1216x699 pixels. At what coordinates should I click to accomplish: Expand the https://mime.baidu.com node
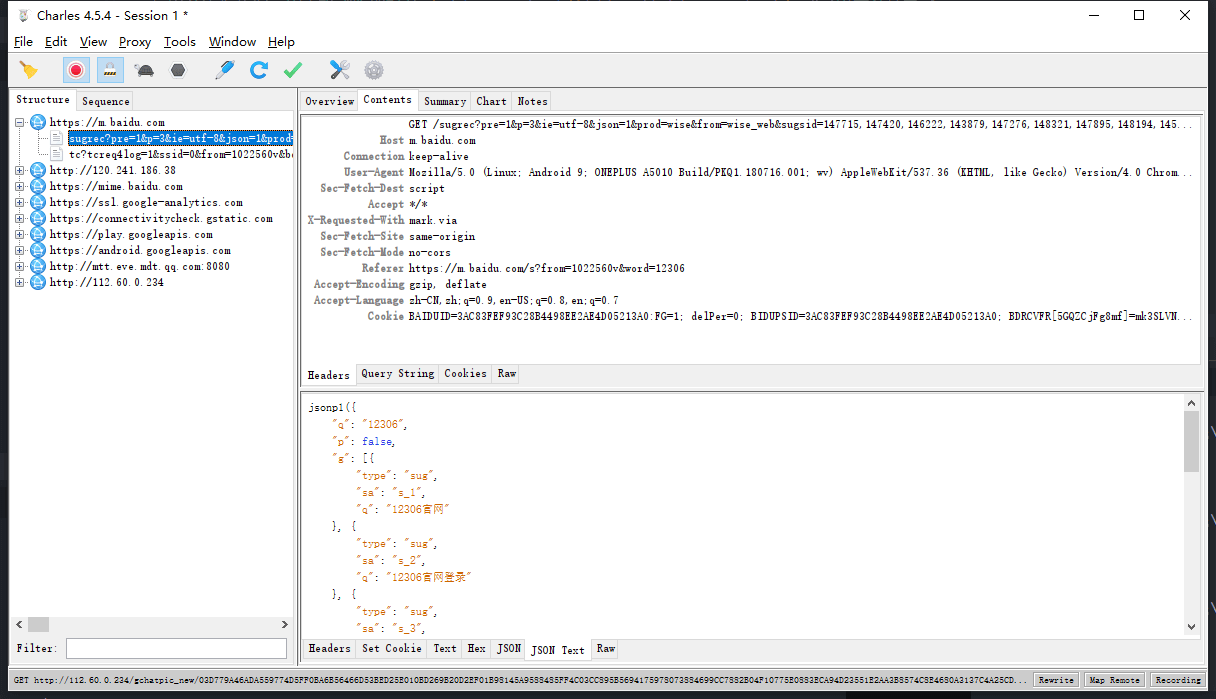20,186
